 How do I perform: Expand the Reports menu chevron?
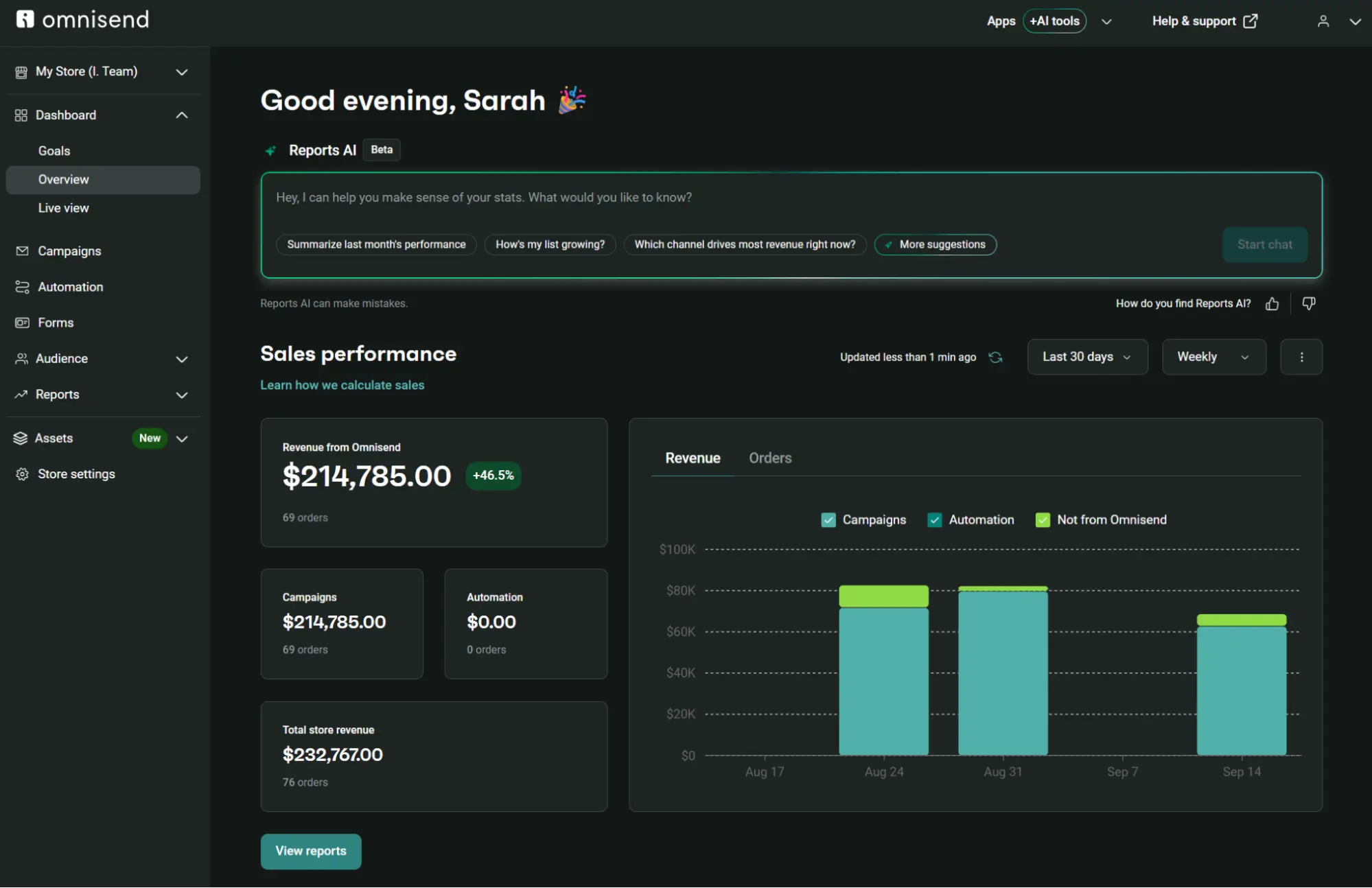(x=182, y=395)
